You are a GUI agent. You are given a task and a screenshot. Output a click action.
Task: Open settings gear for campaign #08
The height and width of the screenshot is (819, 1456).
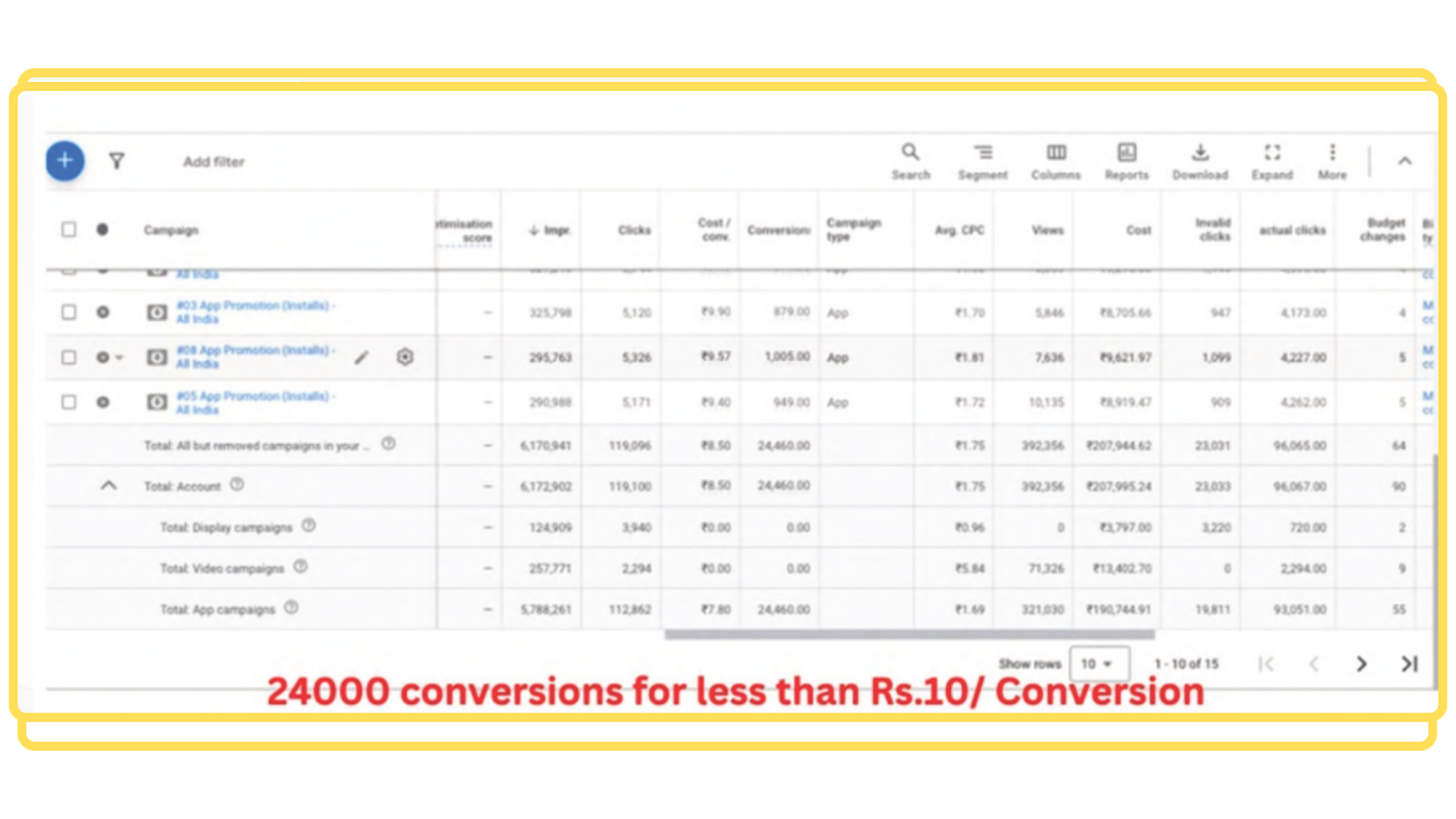[x=405, y=358]
